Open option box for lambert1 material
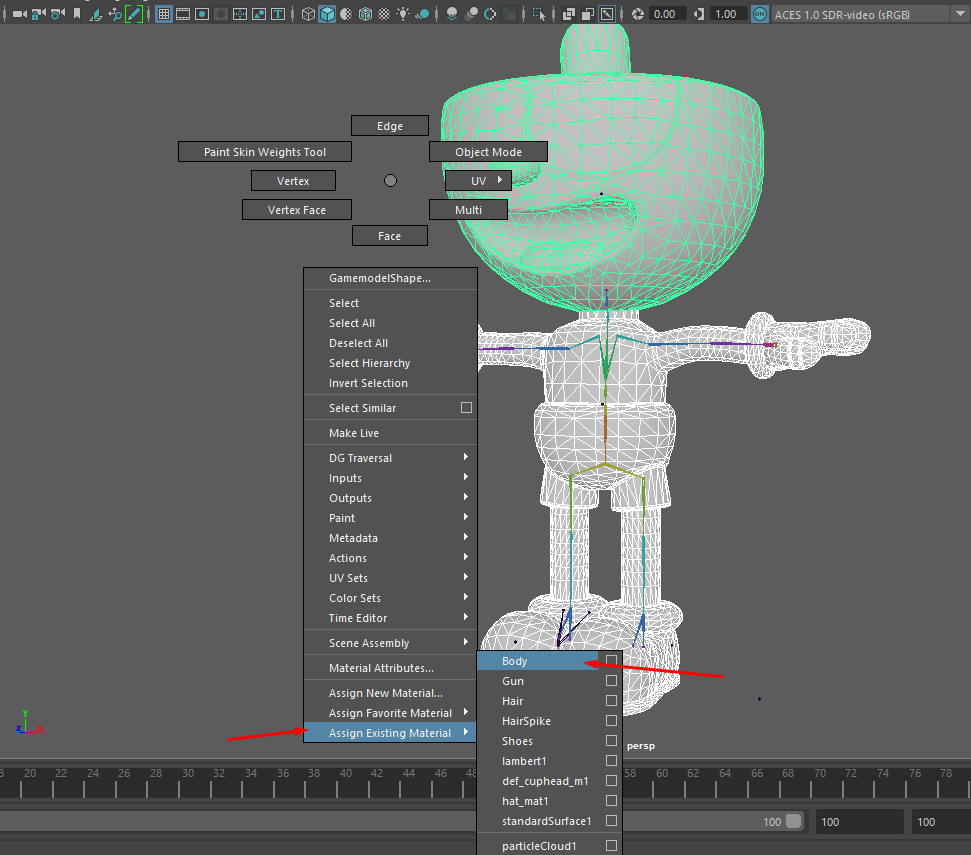 pos(611,760)
